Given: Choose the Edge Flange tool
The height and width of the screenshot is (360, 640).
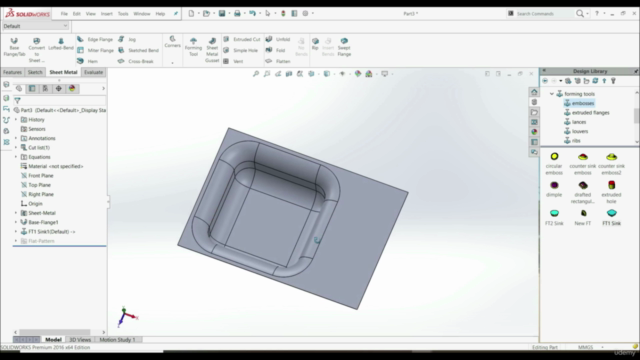Looking at the screenshot, I should [95, 40].
